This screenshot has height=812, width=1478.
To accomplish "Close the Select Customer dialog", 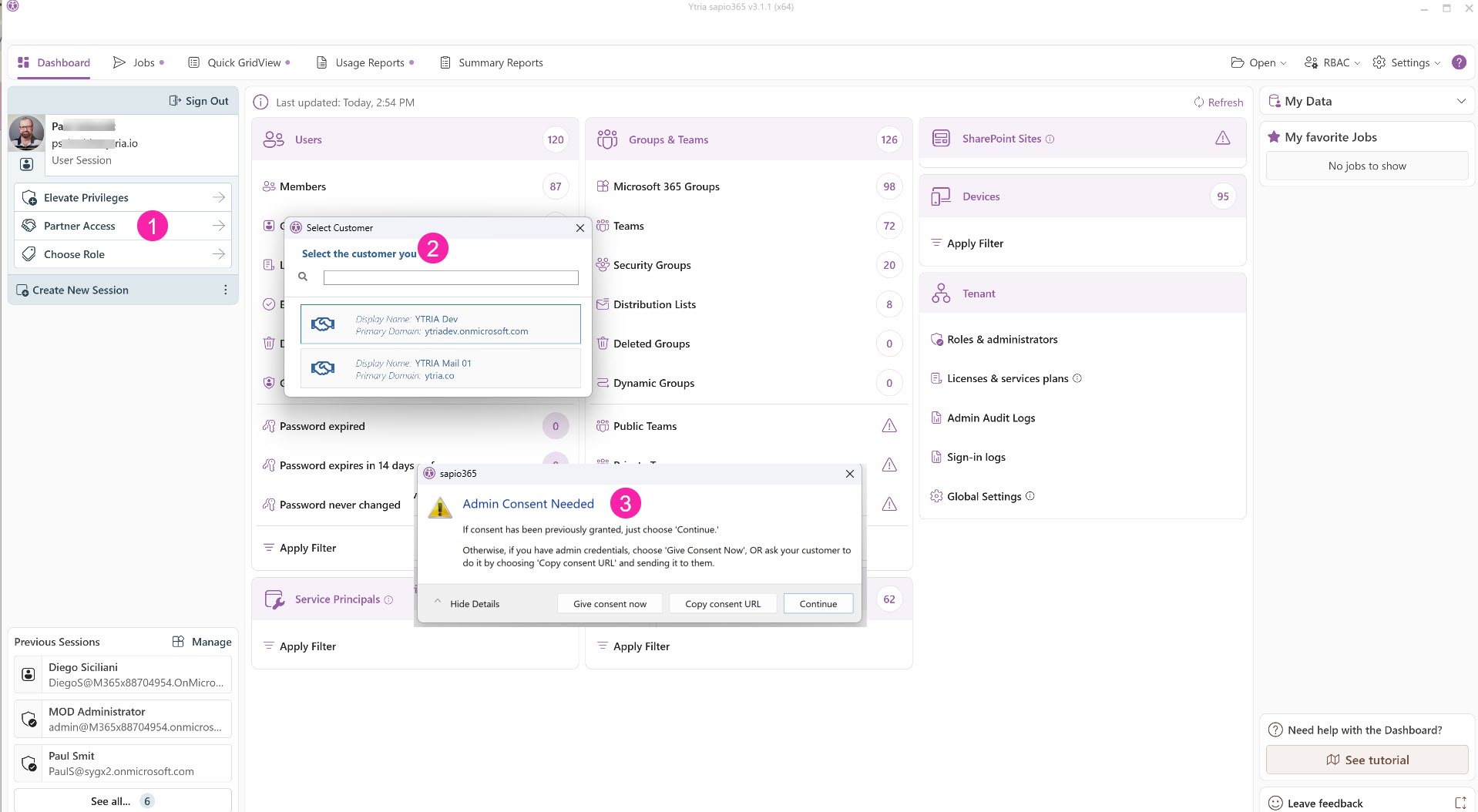I will tap(579, 228).
